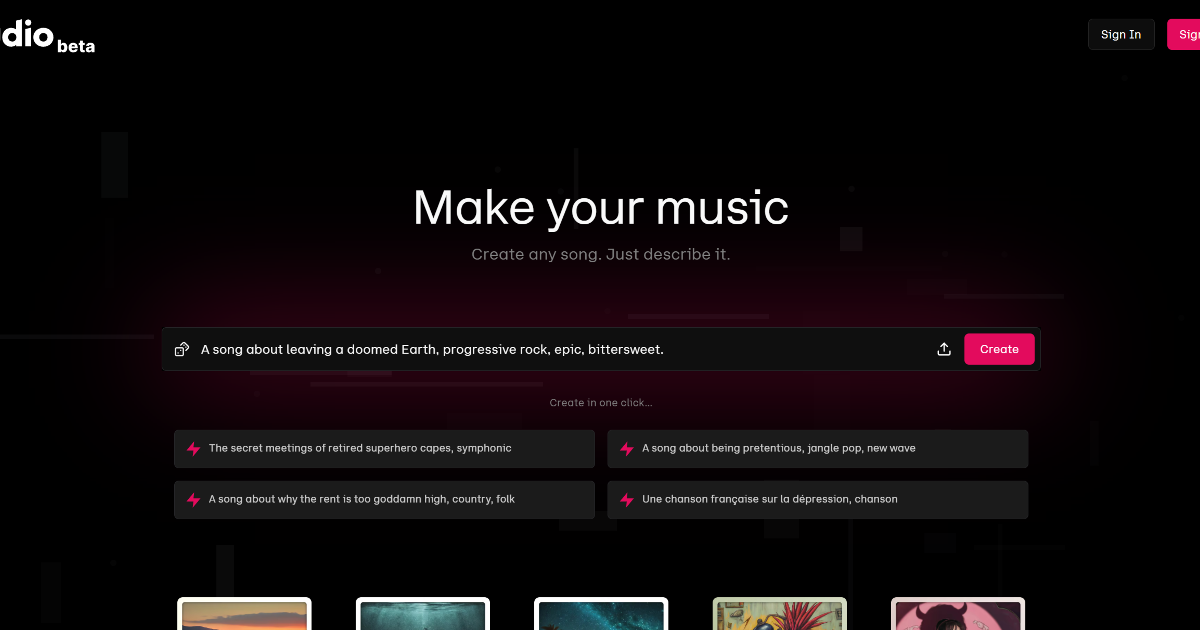
Task: Open the horned devil character song thumbnail
Action: click(957, 615)
